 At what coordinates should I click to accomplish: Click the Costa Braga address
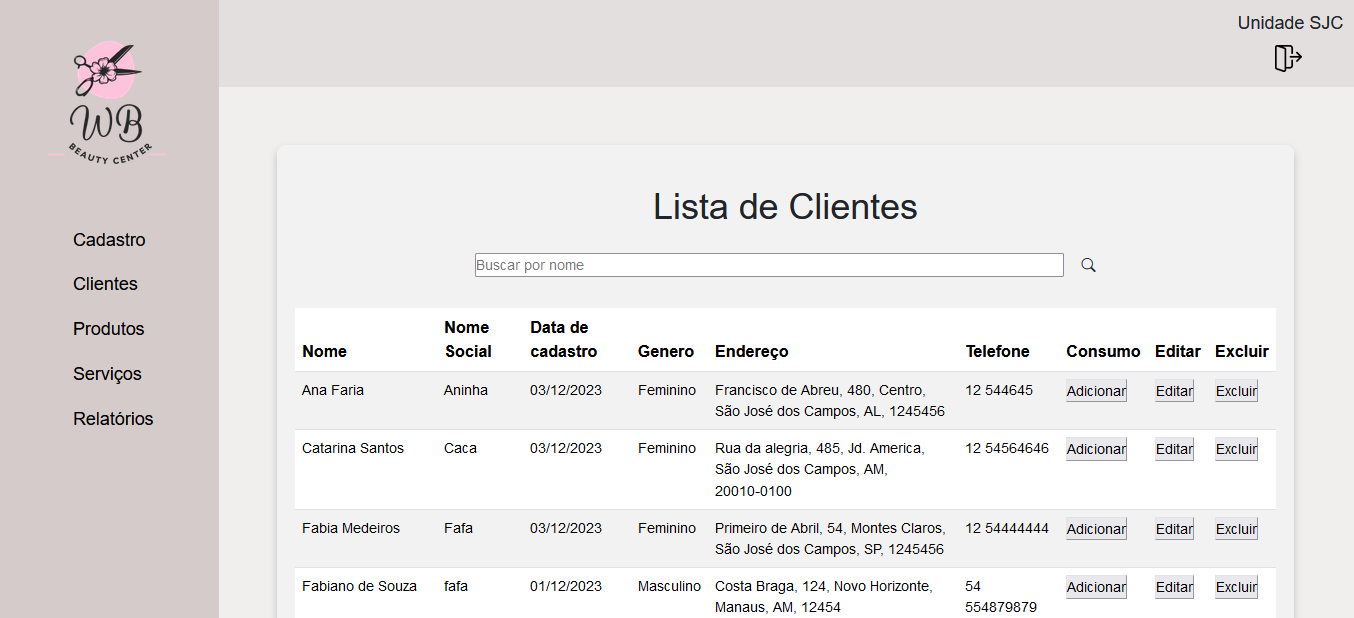pyautogui.click(x=824, y=597)
